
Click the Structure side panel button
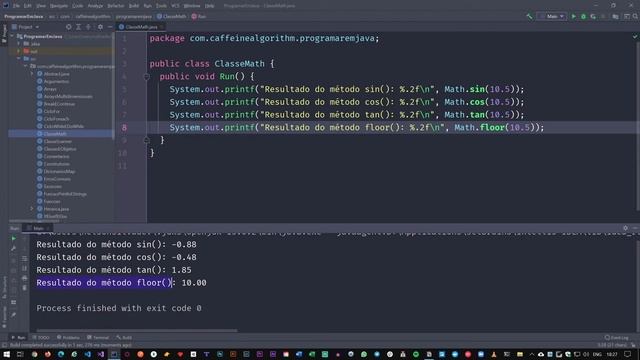click(4, 287)
